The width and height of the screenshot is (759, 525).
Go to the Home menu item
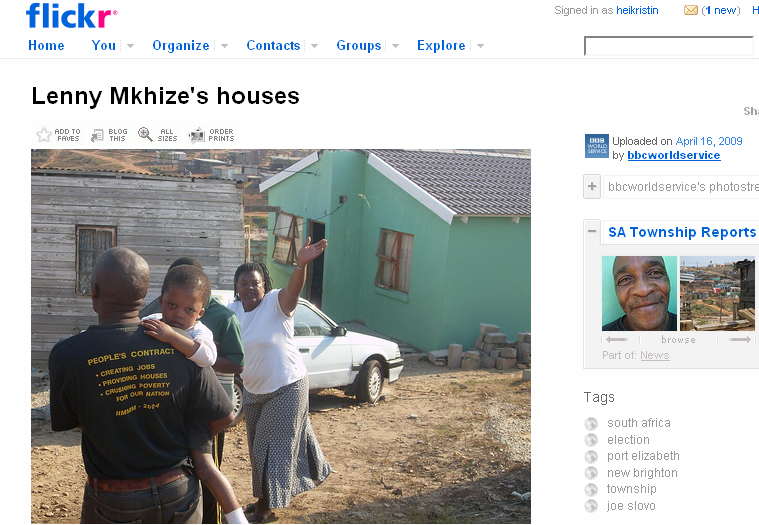(x=46, y=45)
